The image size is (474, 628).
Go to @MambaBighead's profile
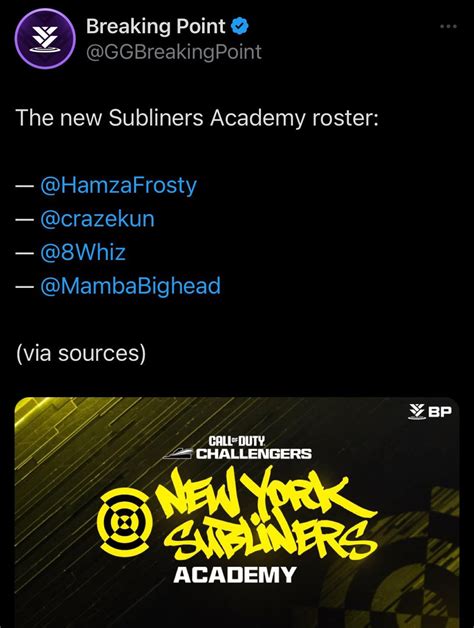131,286
